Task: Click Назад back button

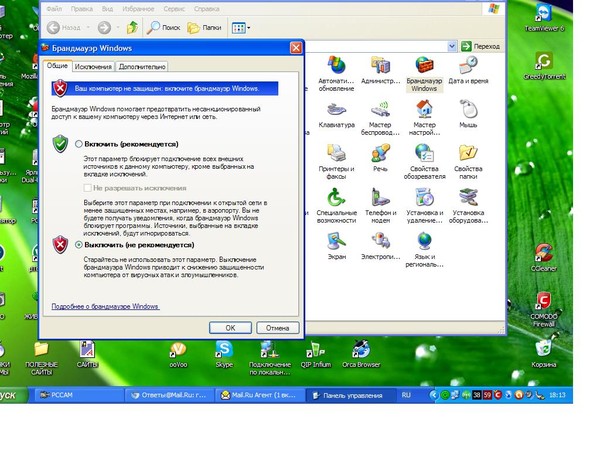Action: click(64, 28)
